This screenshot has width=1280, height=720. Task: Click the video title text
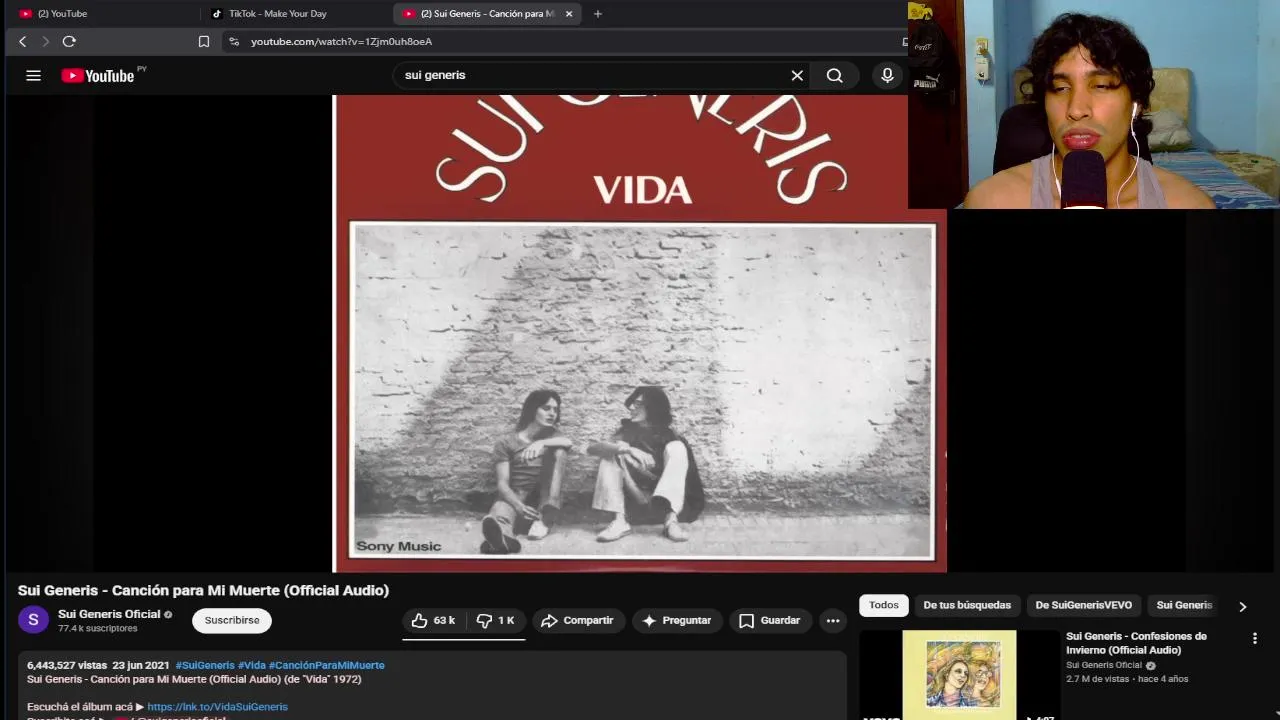point(203,591)
